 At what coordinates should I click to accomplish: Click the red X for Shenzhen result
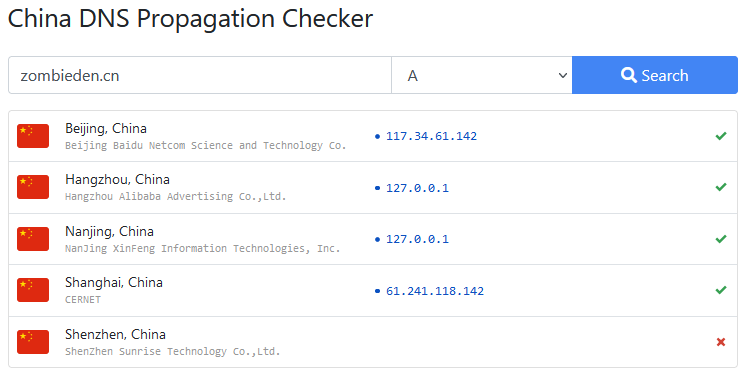click(x=721, y=342)
